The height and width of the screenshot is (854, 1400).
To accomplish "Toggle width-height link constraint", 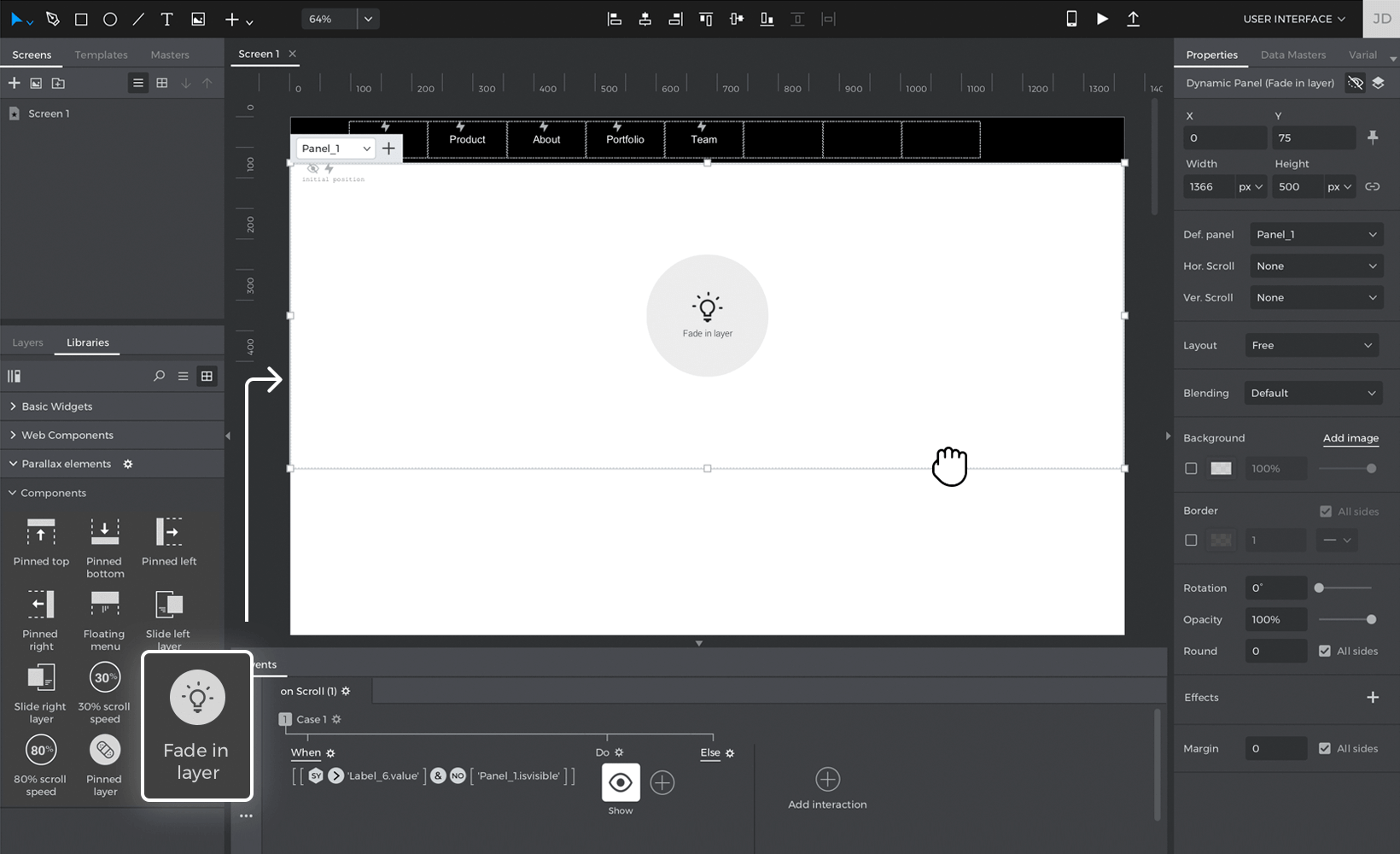I will (x=1372, y=186).
